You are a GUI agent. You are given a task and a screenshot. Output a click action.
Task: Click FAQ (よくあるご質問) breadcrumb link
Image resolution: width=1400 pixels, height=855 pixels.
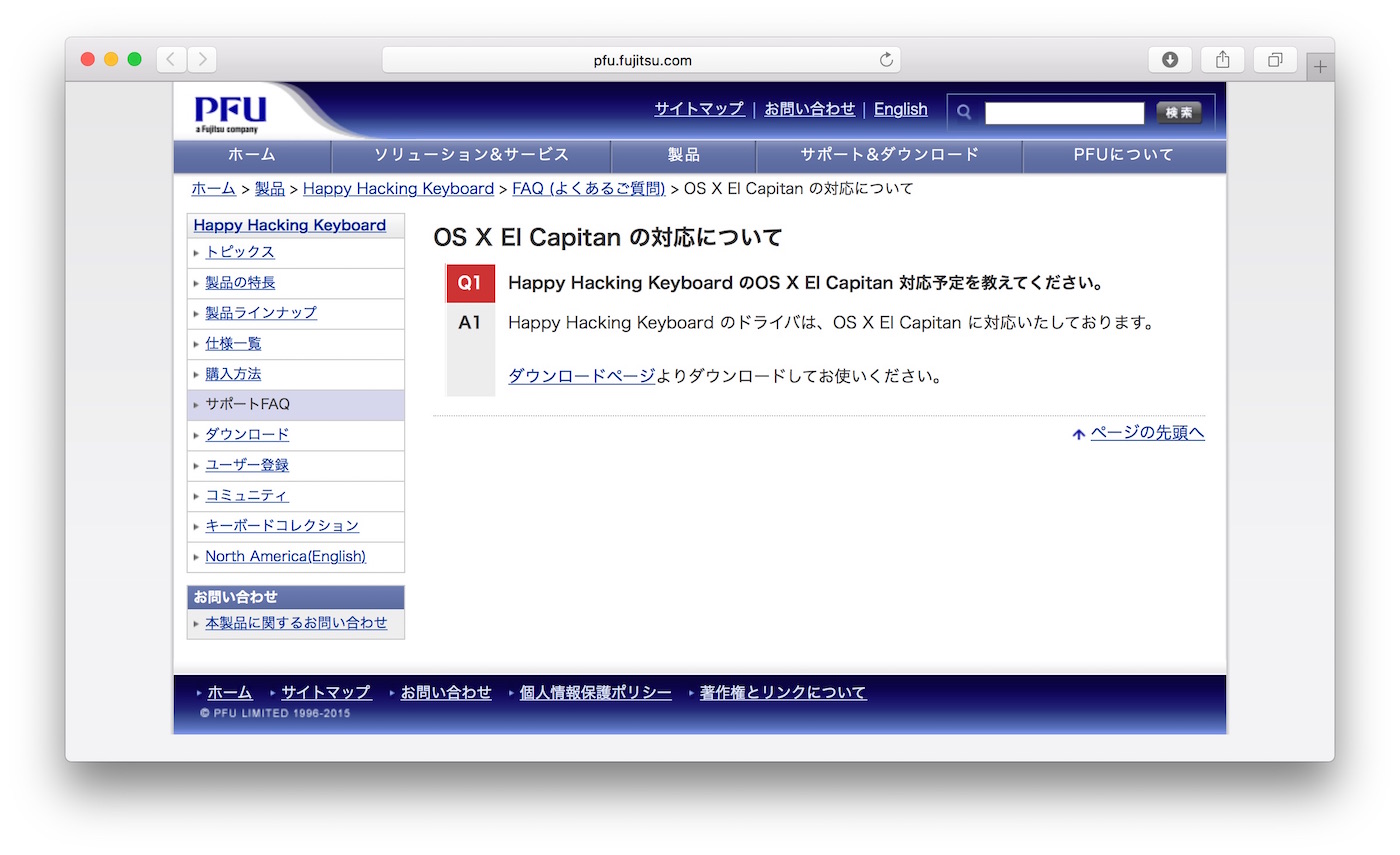coord(589,188)
